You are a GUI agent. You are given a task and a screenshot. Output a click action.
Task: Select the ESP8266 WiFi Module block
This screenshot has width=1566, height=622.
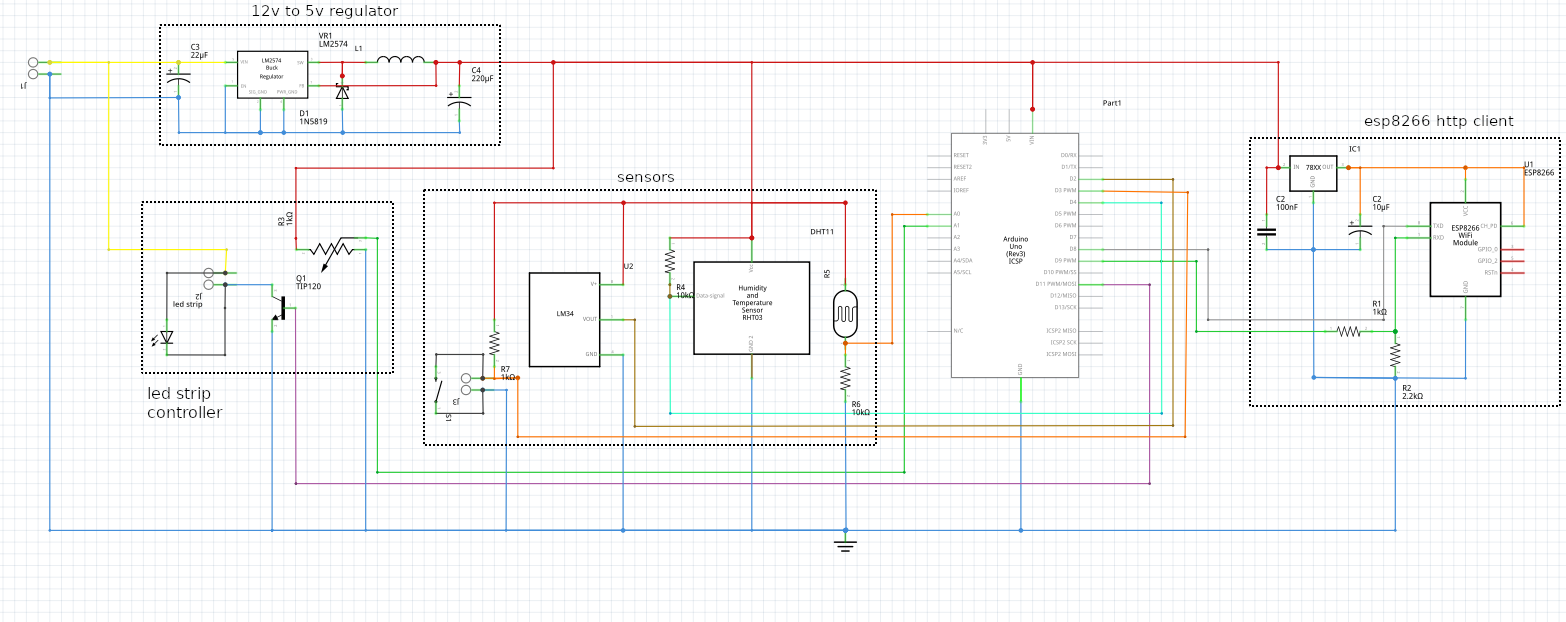(1464, 248)
